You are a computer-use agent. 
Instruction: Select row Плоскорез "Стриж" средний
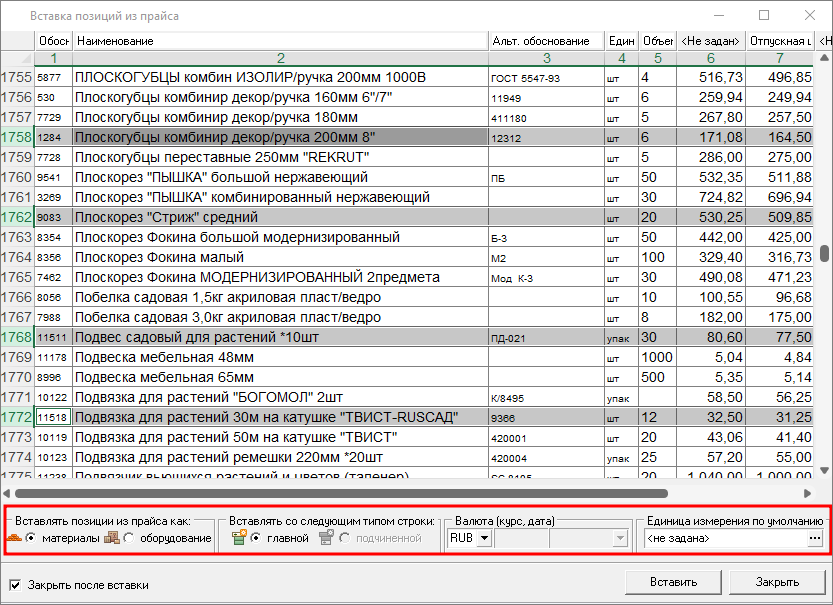click(280, 217)
